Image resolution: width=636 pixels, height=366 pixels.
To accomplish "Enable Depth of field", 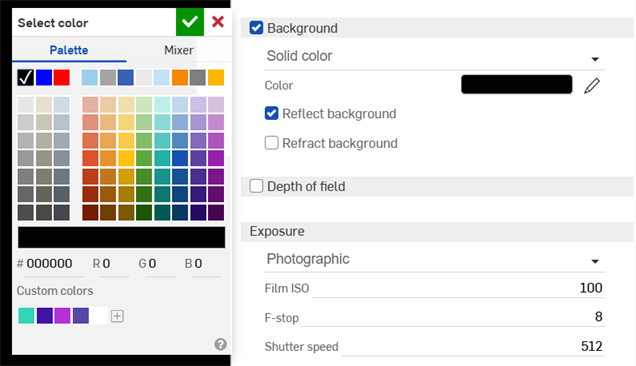I will click(x=256, y=186).
